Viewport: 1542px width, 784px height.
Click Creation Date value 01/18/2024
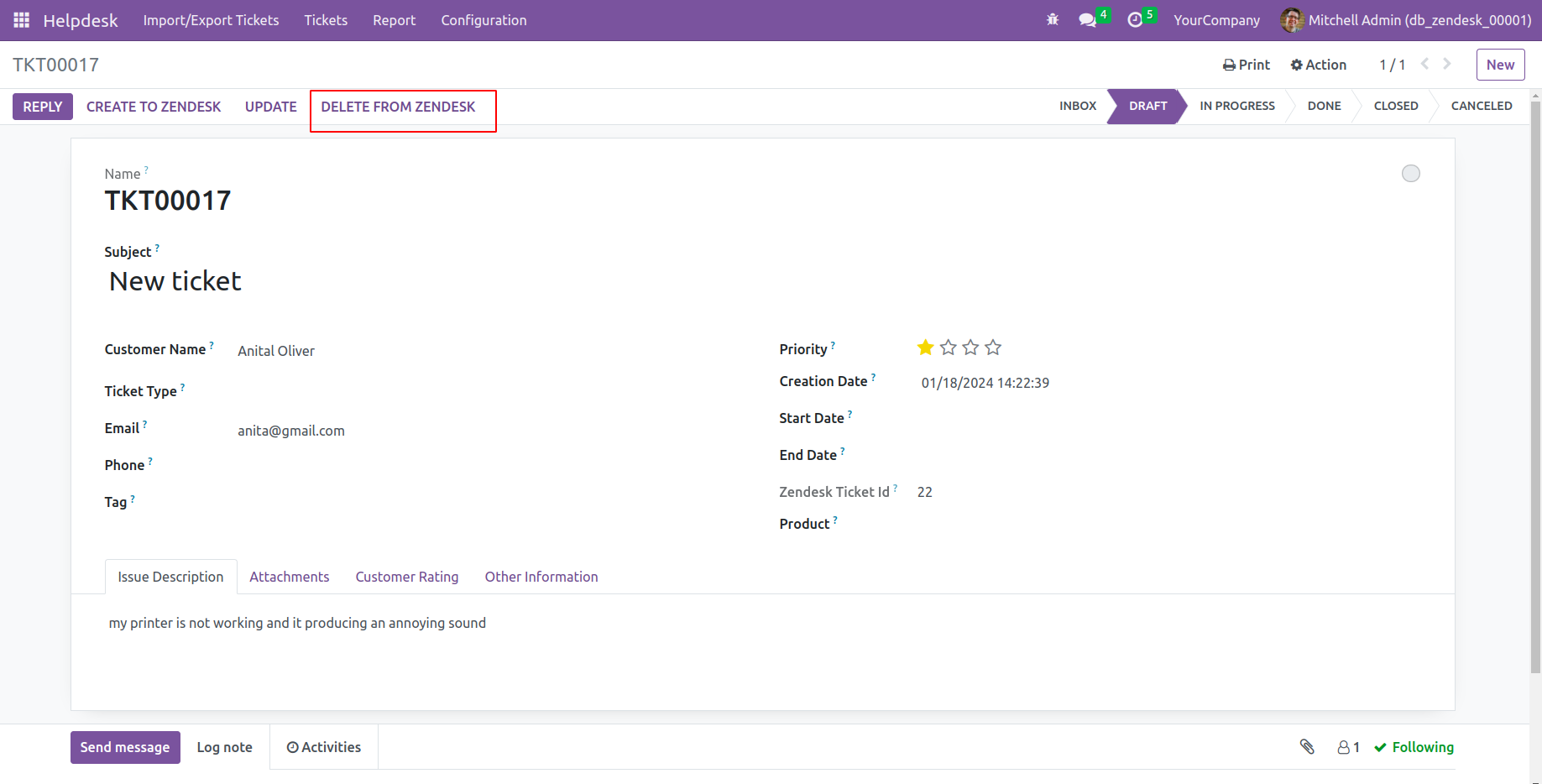pyautogui.click(x=985, y=383)
